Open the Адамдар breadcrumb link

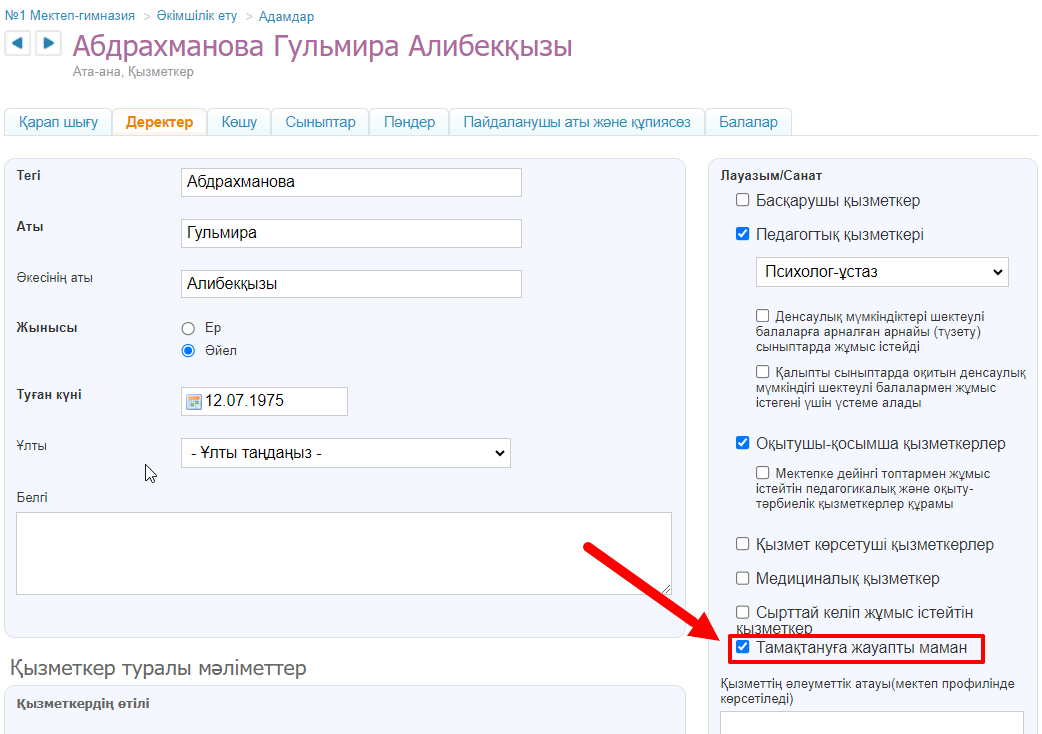(286, 16)
